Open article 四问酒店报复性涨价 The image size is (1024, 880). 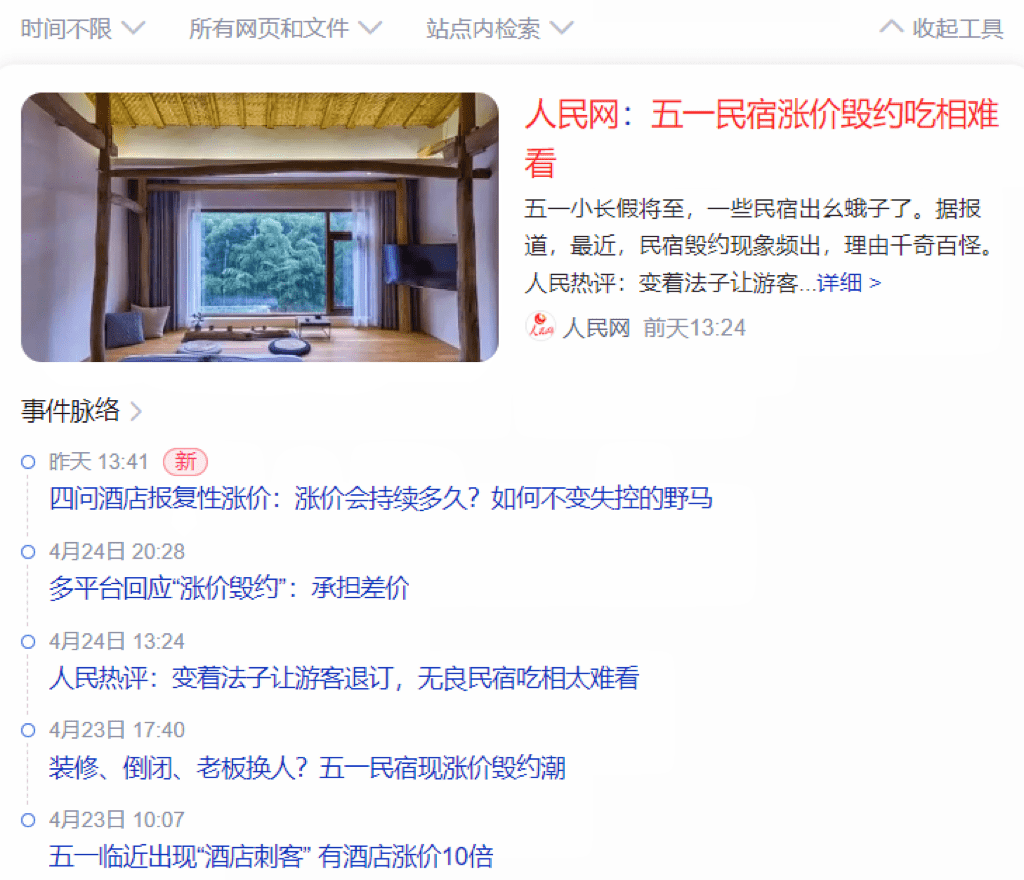coord(381,498)
